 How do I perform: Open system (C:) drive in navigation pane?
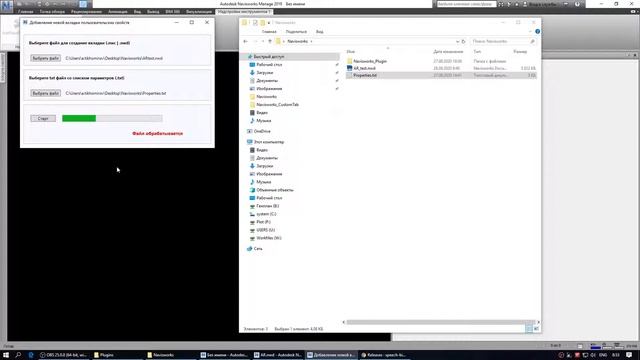pyautogui.click(x=266, y=214)
